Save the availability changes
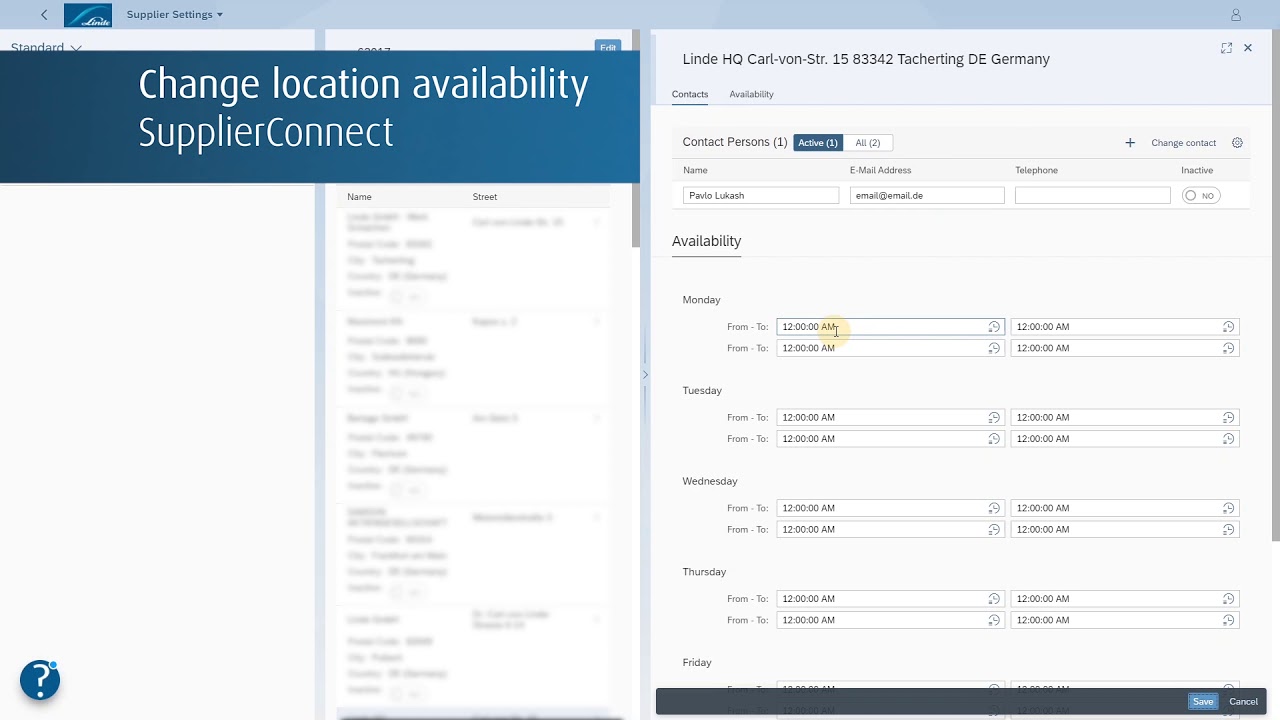Screen dimensions: 1280x720 click(x=1203, y=702)
